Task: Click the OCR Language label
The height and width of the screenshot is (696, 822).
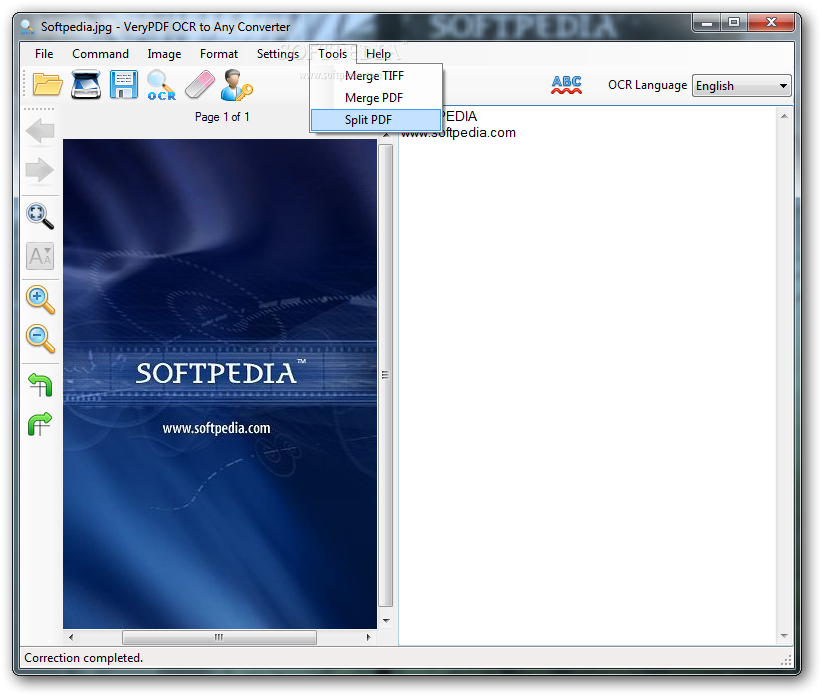Action: tap(647, 85)
